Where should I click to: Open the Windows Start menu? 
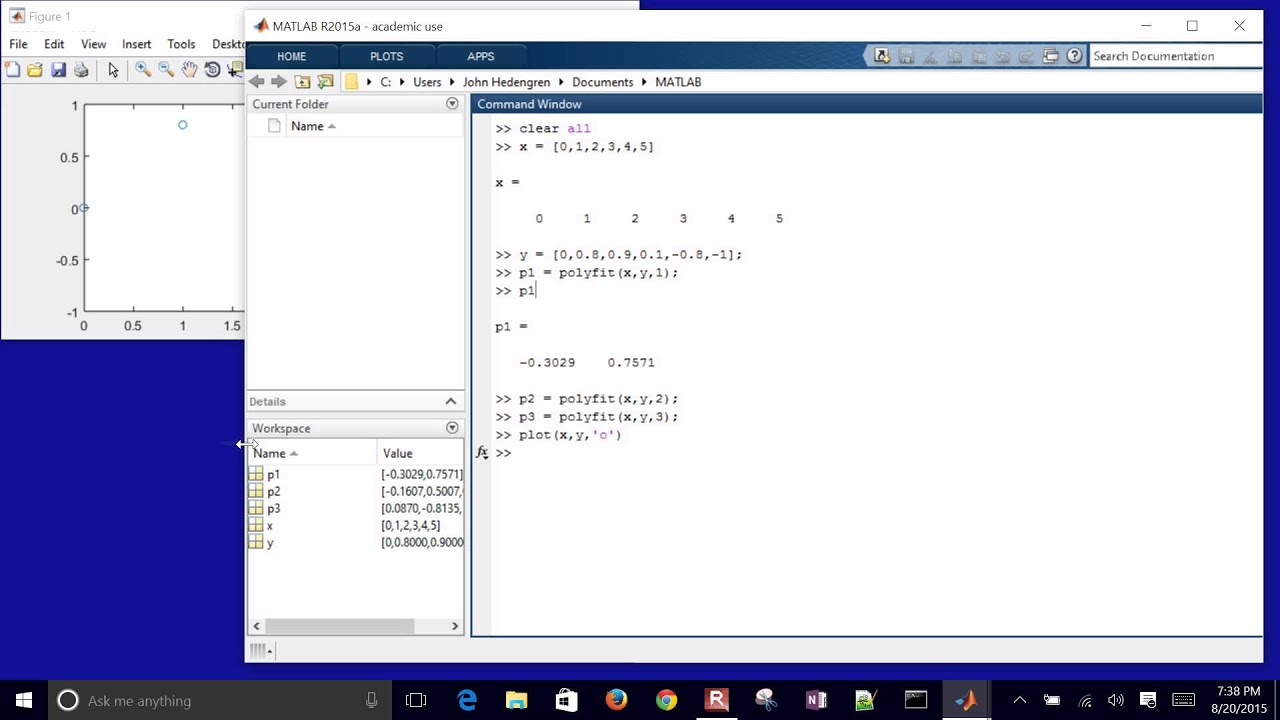coord(24,700)
